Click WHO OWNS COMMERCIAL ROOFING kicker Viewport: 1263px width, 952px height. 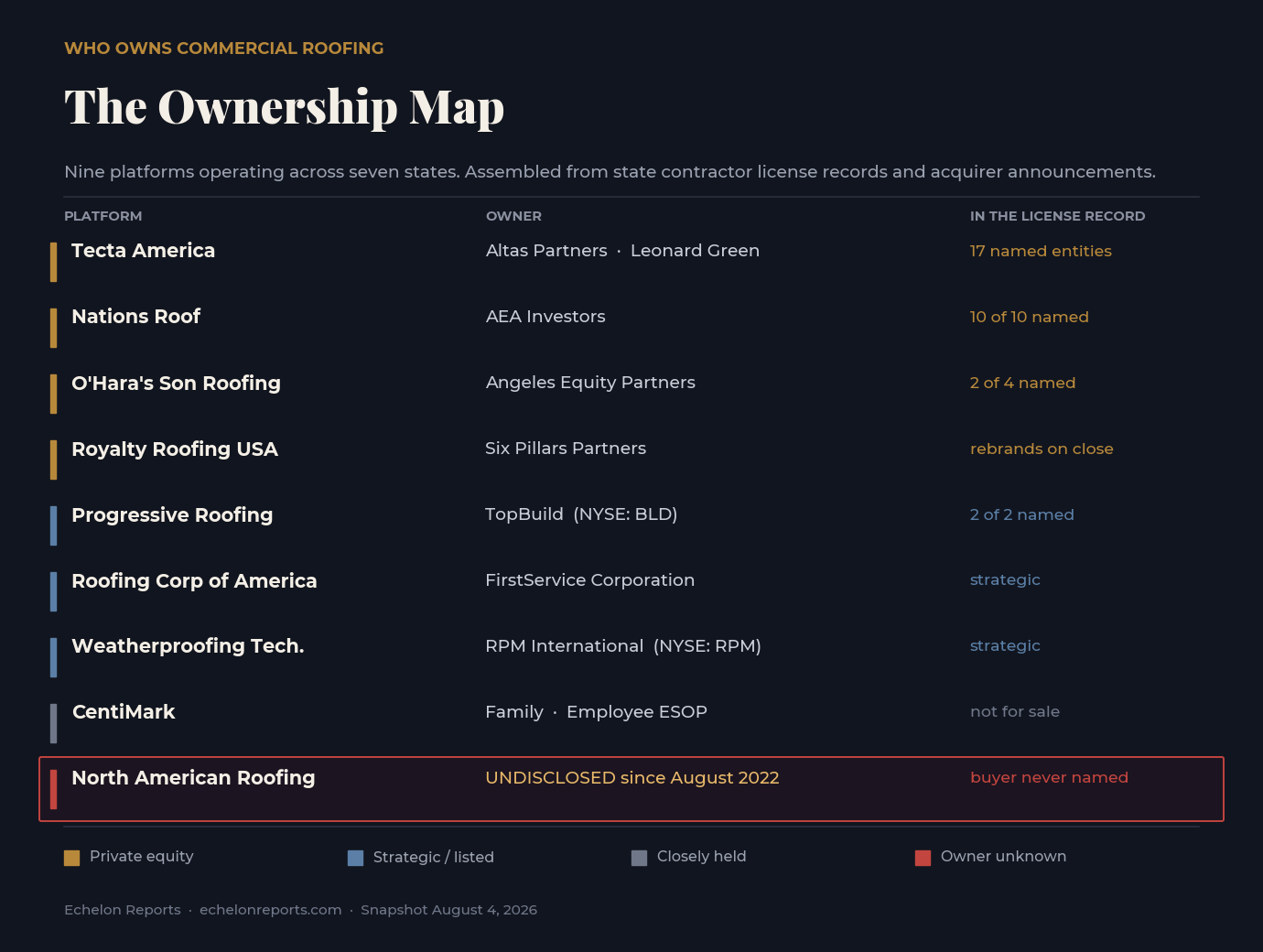224,49
